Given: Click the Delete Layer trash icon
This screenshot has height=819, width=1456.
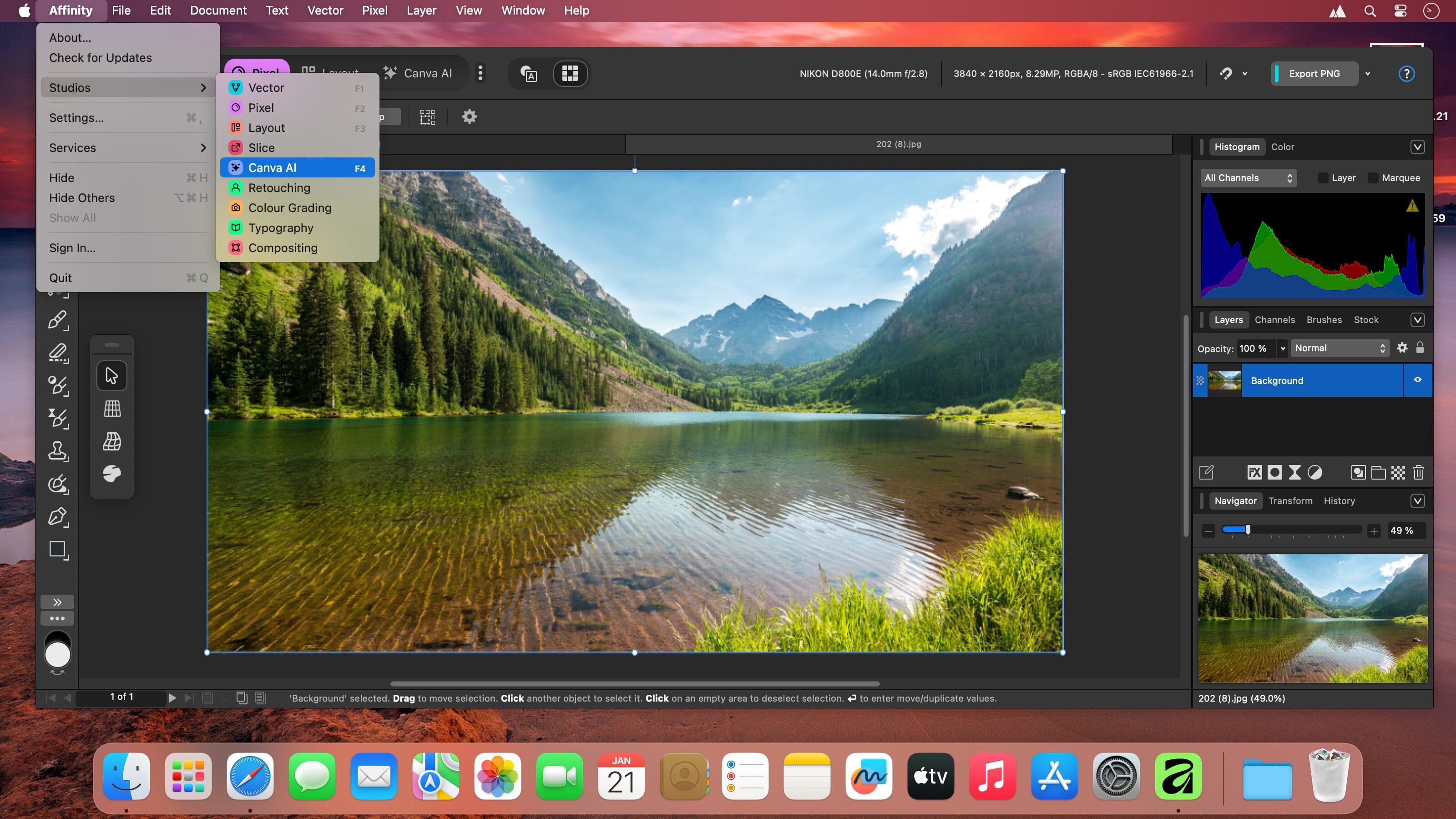Looking at the screenshot, I should (1418, 473).
